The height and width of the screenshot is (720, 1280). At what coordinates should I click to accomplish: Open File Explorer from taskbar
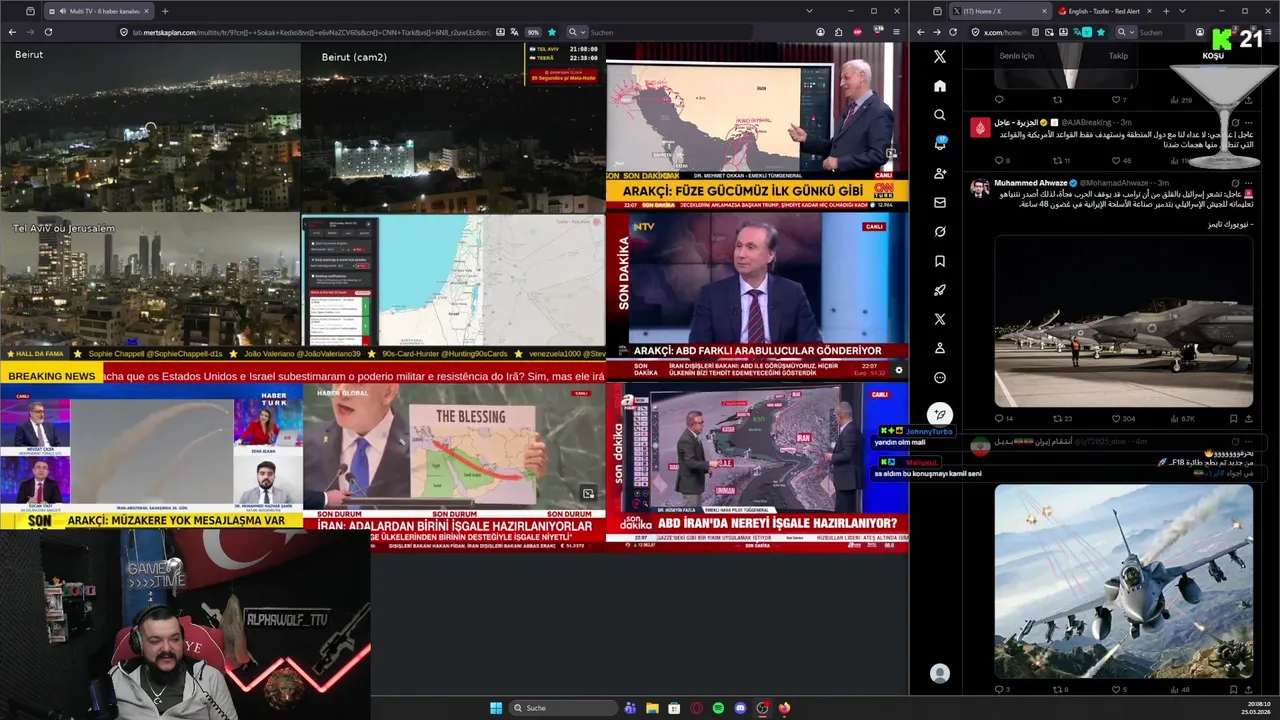click(x=652, y=708)
